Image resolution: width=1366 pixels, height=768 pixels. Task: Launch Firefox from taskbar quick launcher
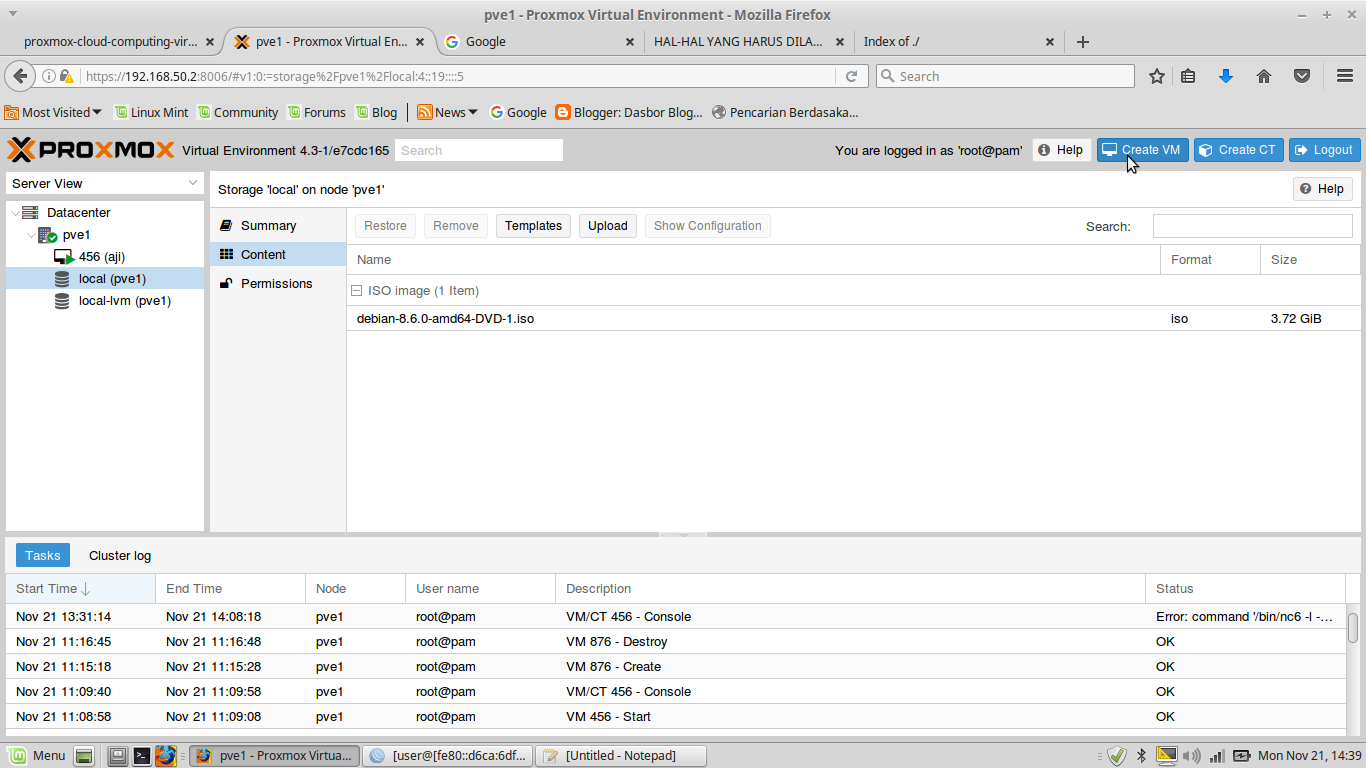[166, 755]
